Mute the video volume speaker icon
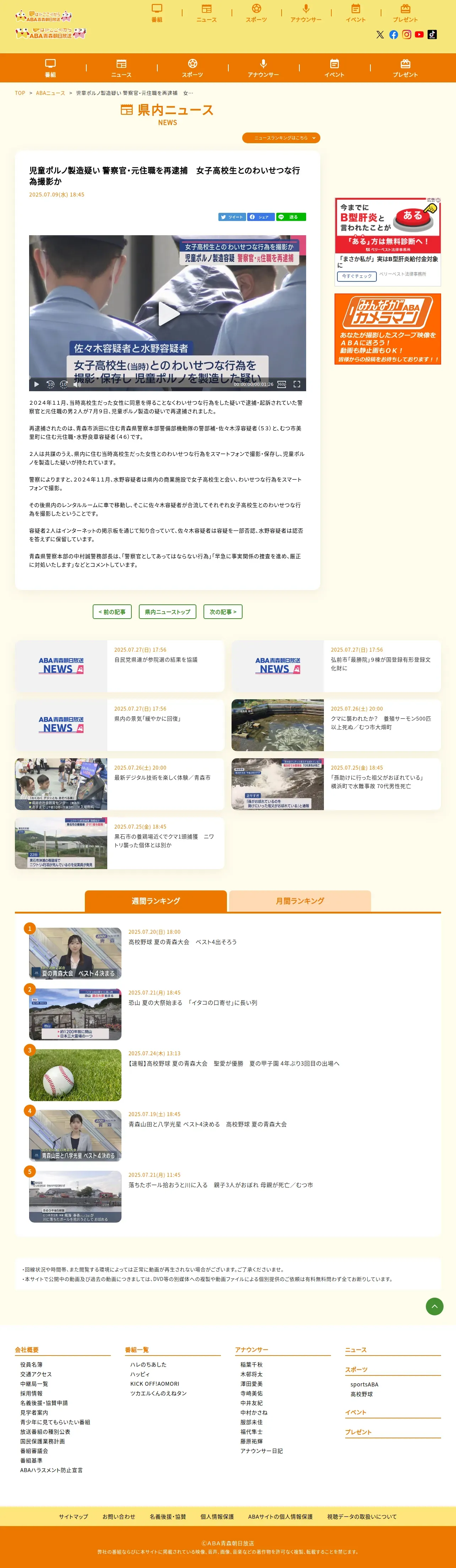This screenshot has height=1568, width=456. pos(77,384)
